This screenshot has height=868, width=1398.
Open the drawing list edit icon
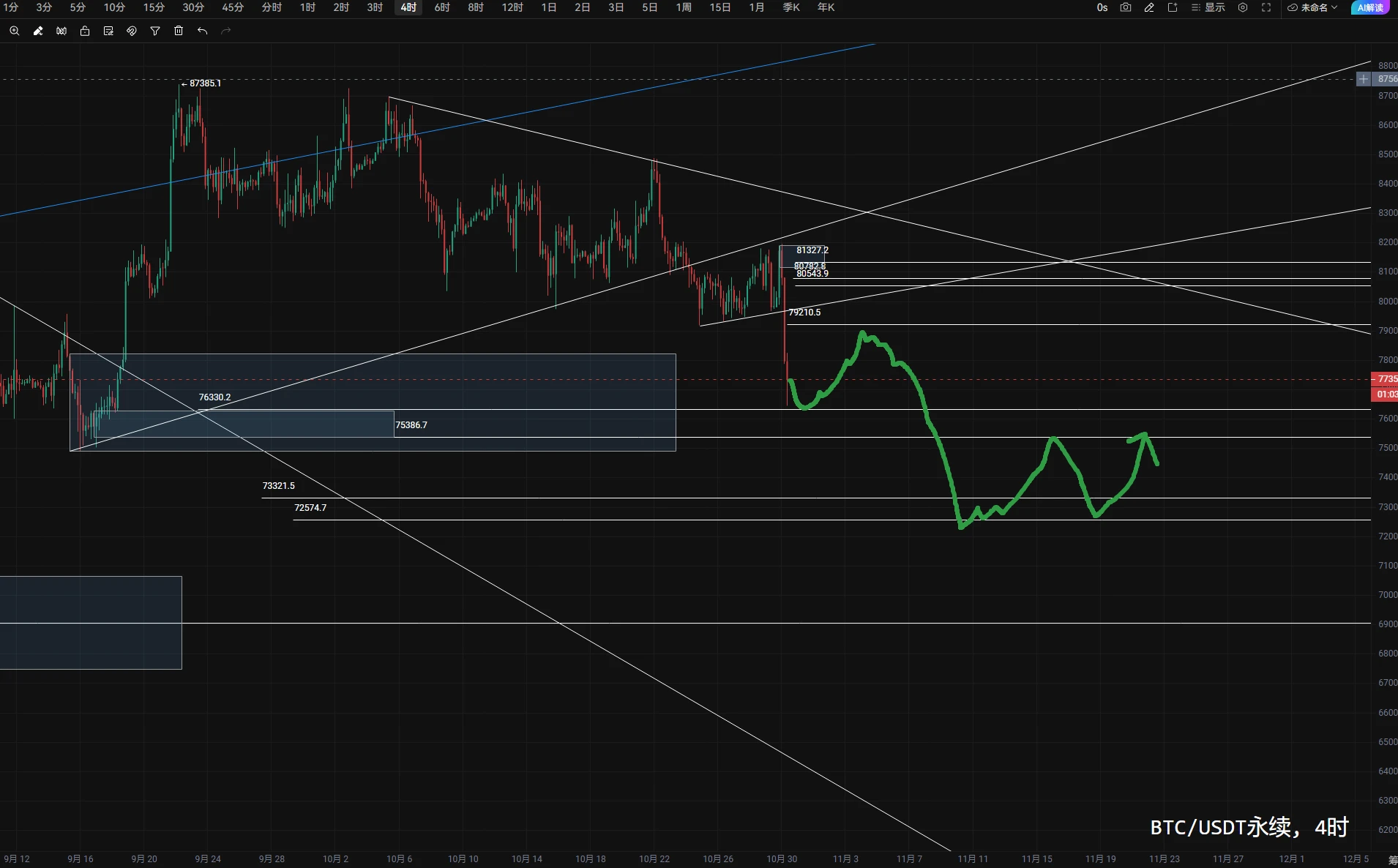pos(108,31)
